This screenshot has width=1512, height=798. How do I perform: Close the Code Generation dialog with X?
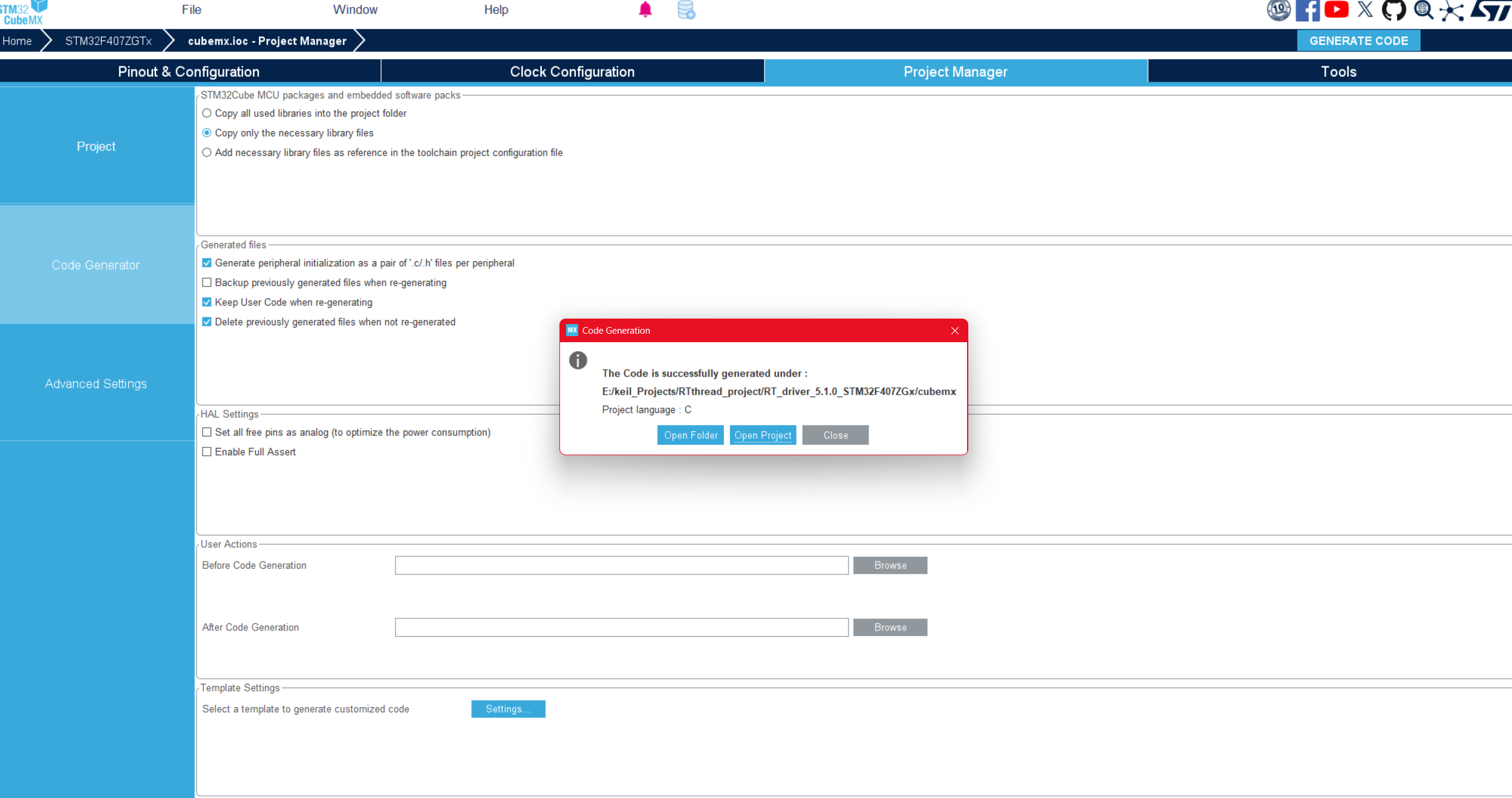coord(955,331)
